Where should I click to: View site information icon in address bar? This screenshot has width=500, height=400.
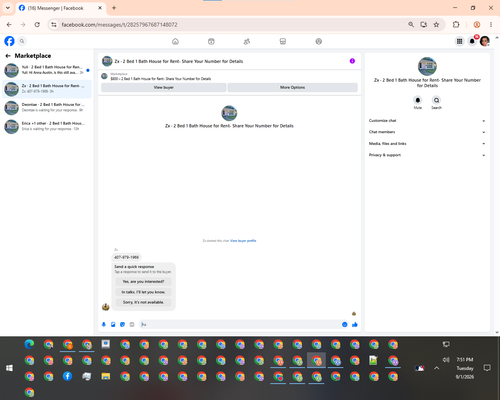[x=54, y=25]
